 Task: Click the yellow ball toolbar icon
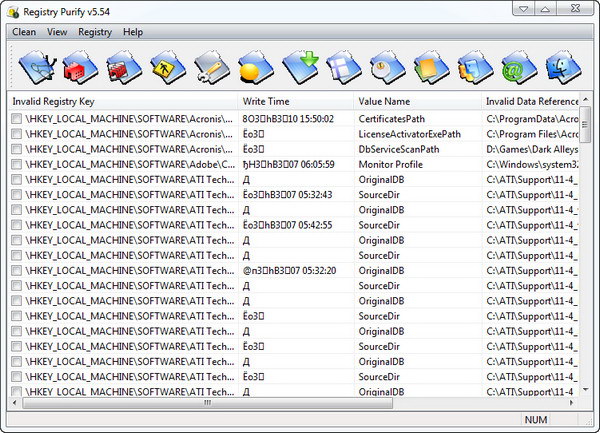(x=254, y=68)
